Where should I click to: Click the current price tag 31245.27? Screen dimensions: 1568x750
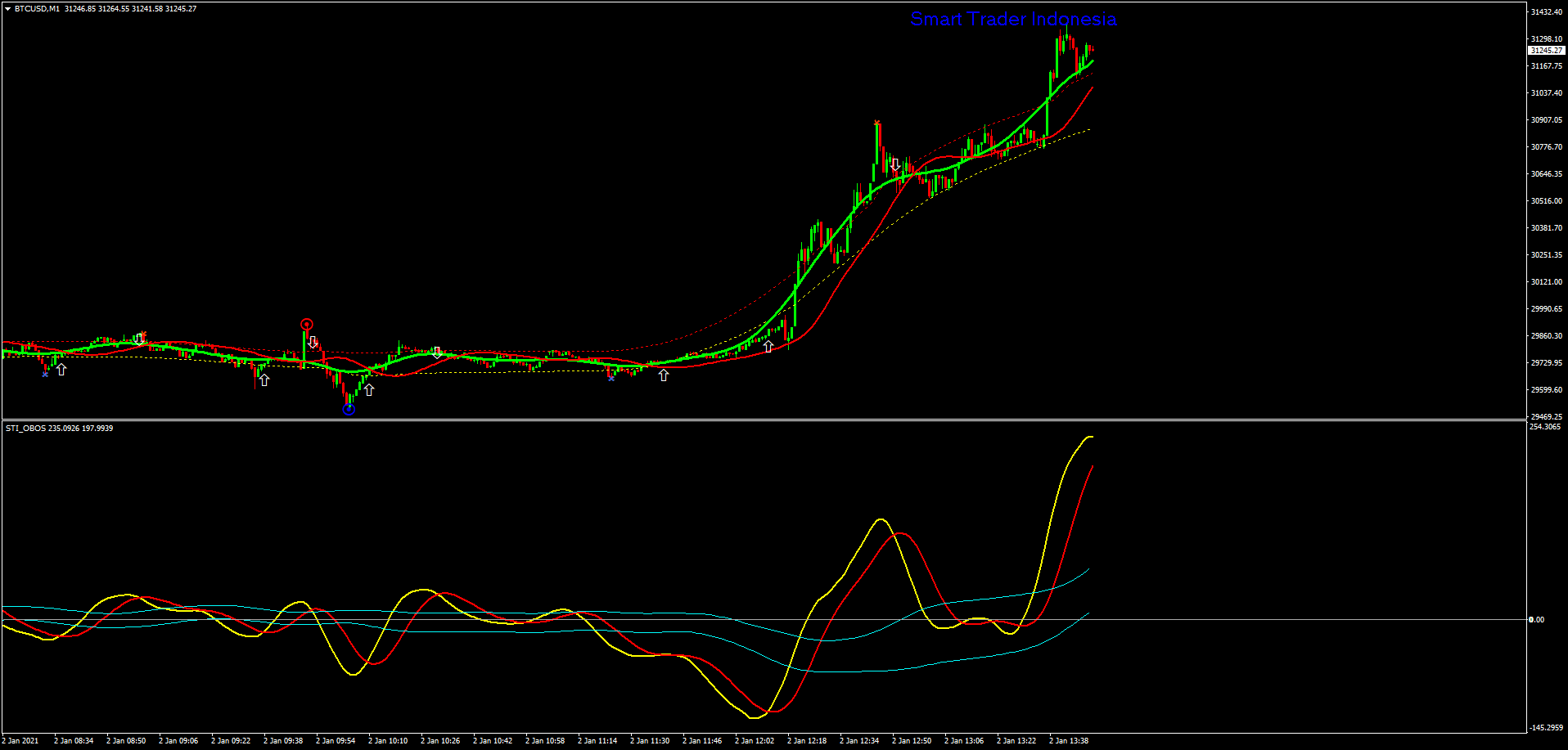pos(1546,50)
